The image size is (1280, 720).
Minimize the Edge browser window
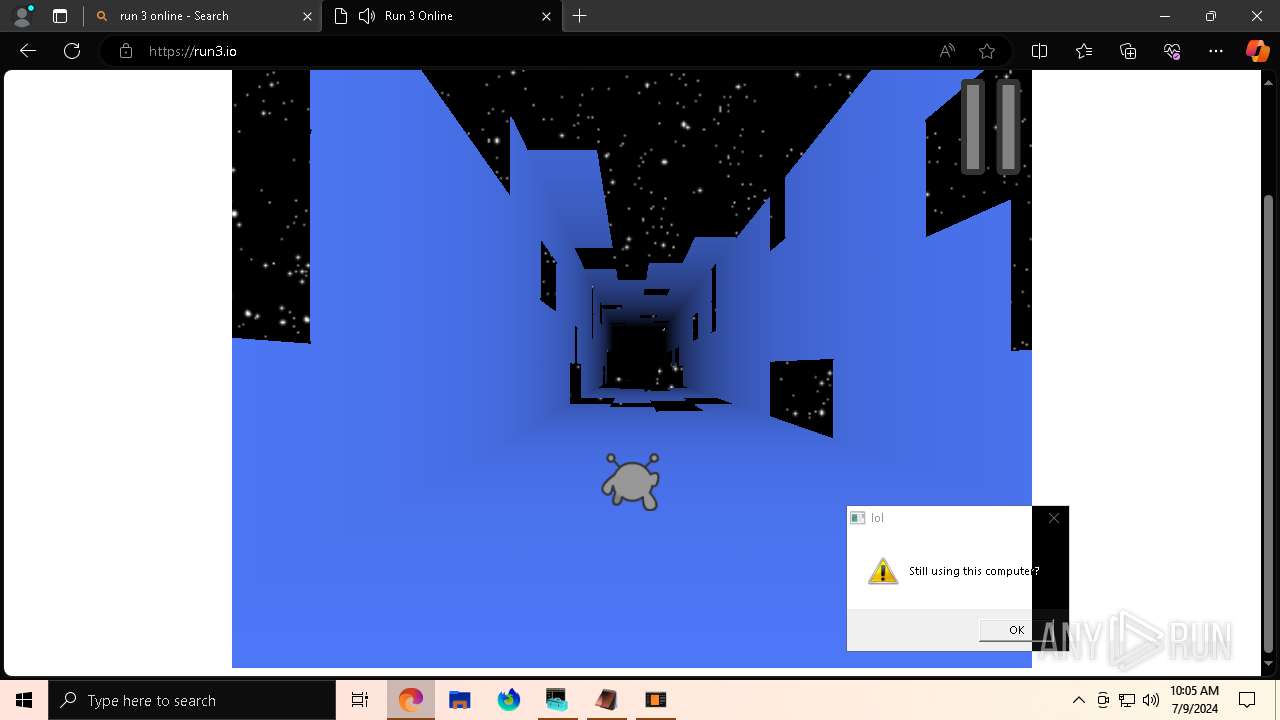click(1165, 16)
